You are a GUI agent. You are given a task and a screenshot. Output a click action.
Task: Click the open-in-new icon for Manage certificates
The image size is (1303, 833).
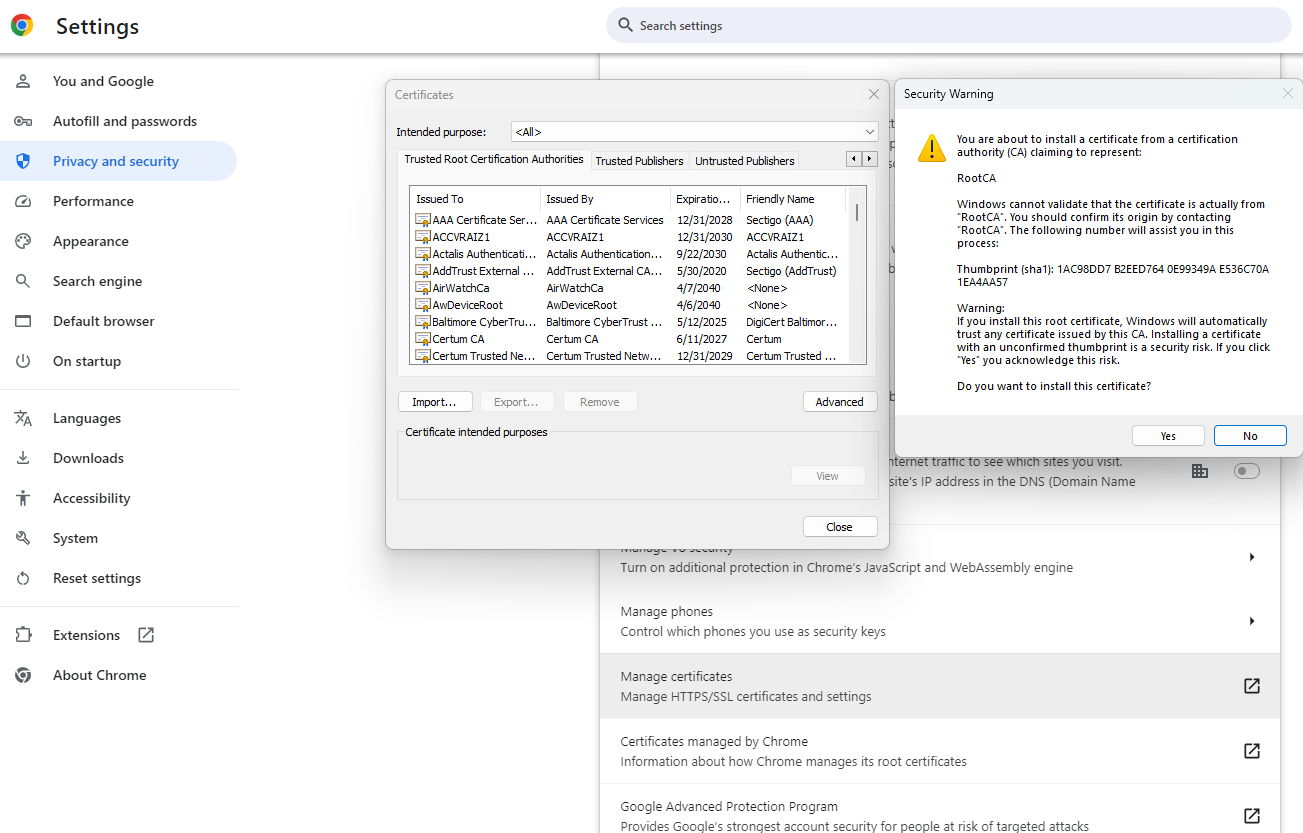(1251, 686)
